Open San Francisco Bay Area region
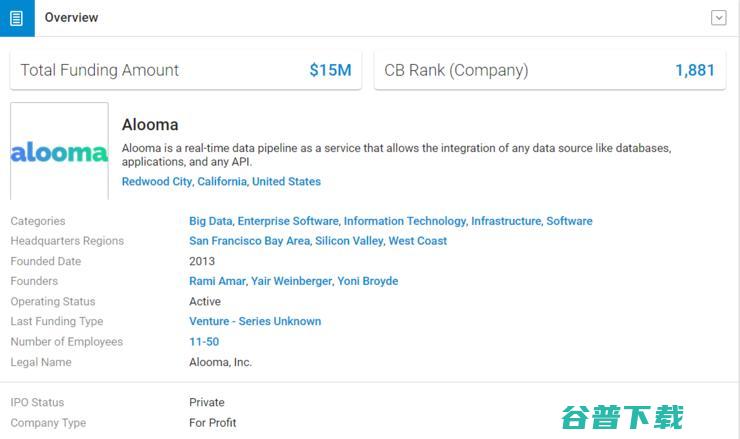The image size is (740, 439). pos(250,241)
